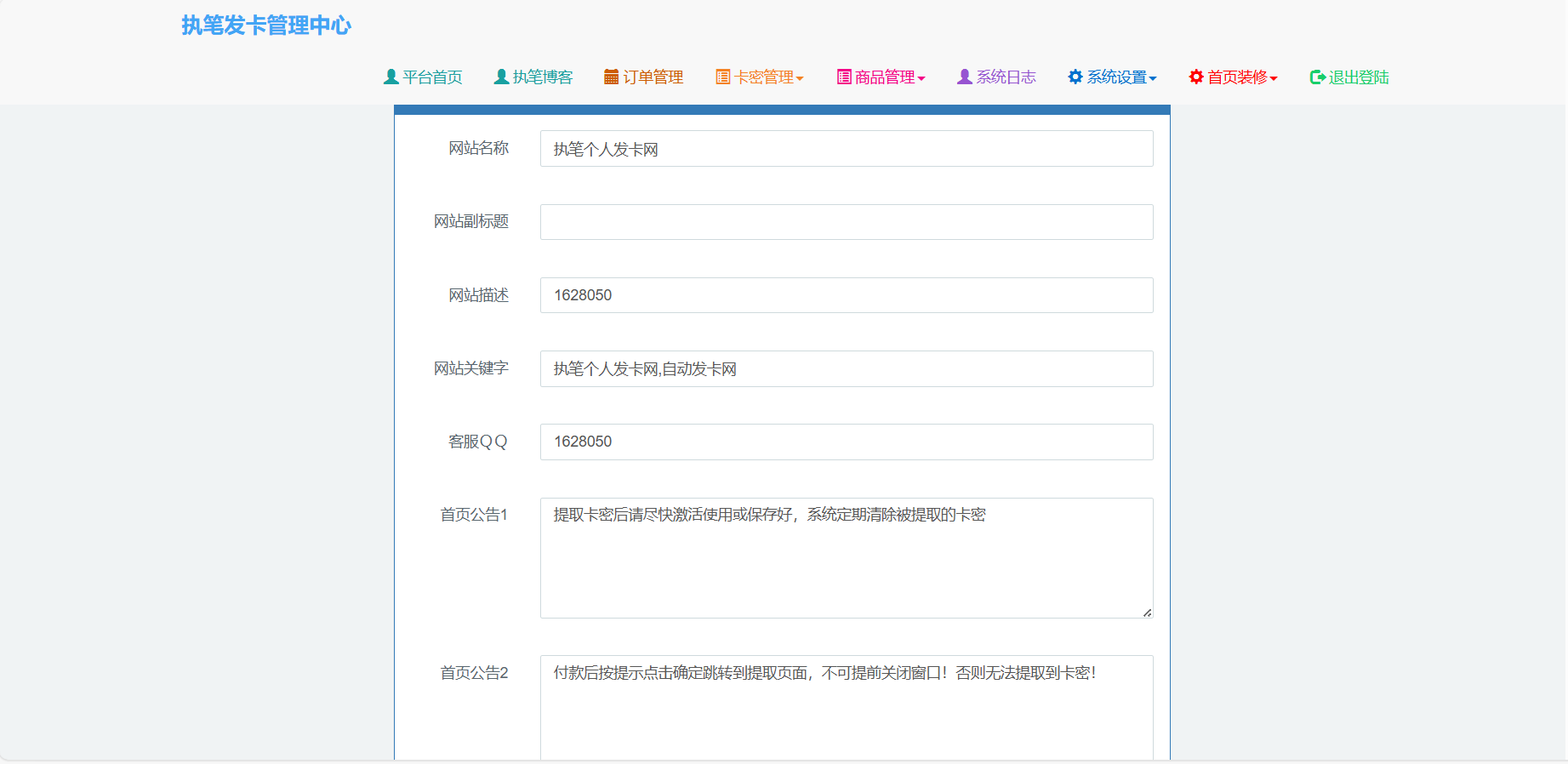Click the gear icon beside 系统设置

(1075, 77)
